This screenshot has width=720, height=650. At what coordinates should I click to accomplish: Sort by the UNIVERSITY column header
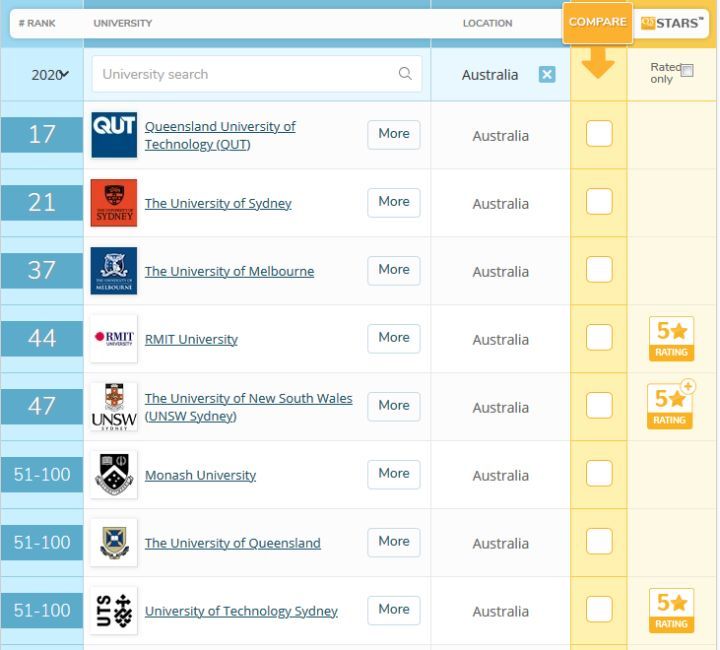[x=123, y=23]
